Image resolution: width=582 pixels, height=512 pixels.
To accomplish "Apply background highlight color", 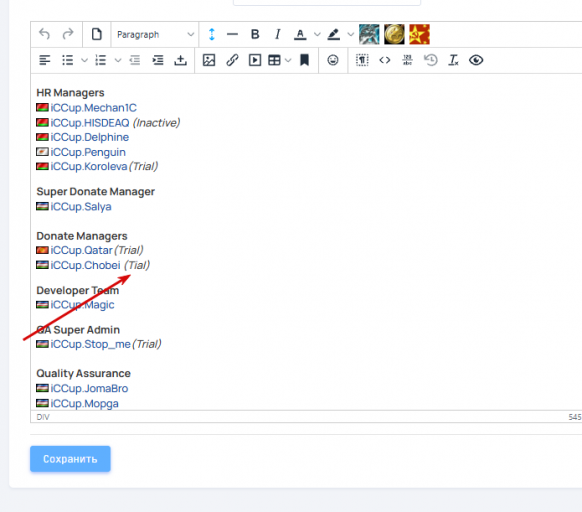I will tap(333, 35).
